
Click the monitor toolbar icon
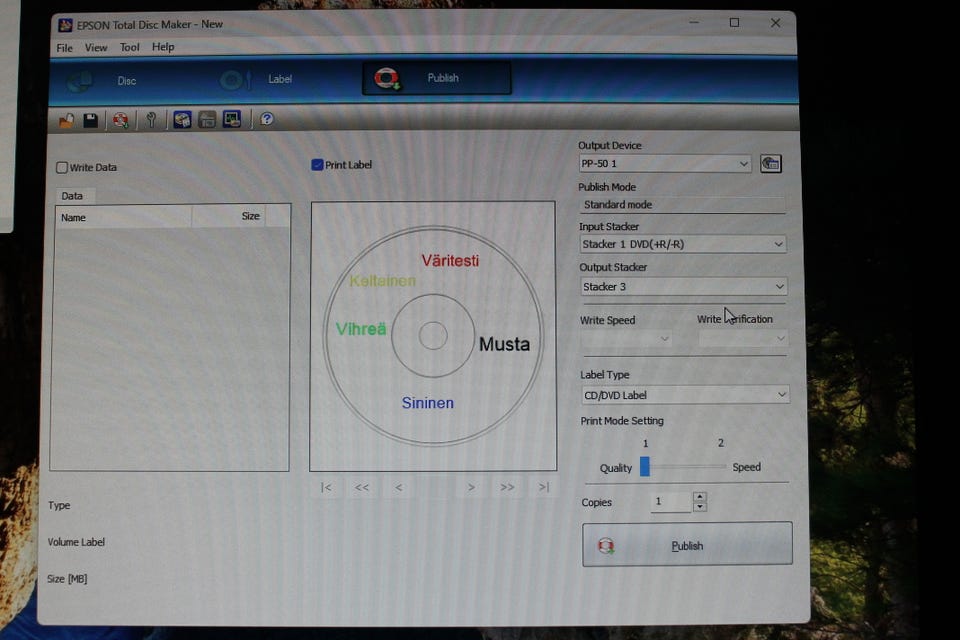pos(232,119)
